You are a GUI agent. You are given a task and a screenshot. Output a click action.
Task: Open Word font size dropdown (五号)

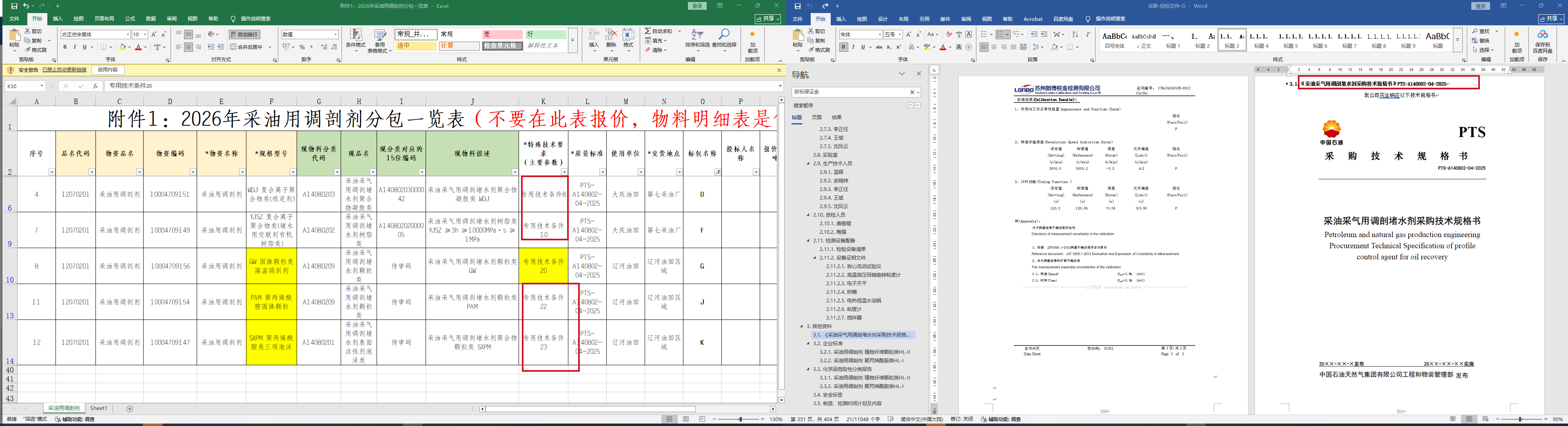900,35
